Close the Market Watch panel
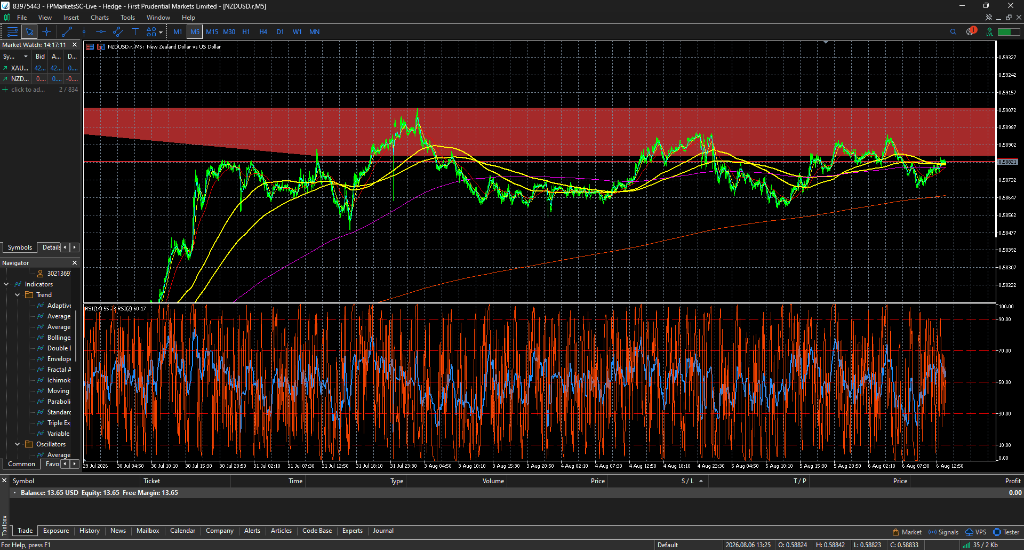 tap(74, 45)
